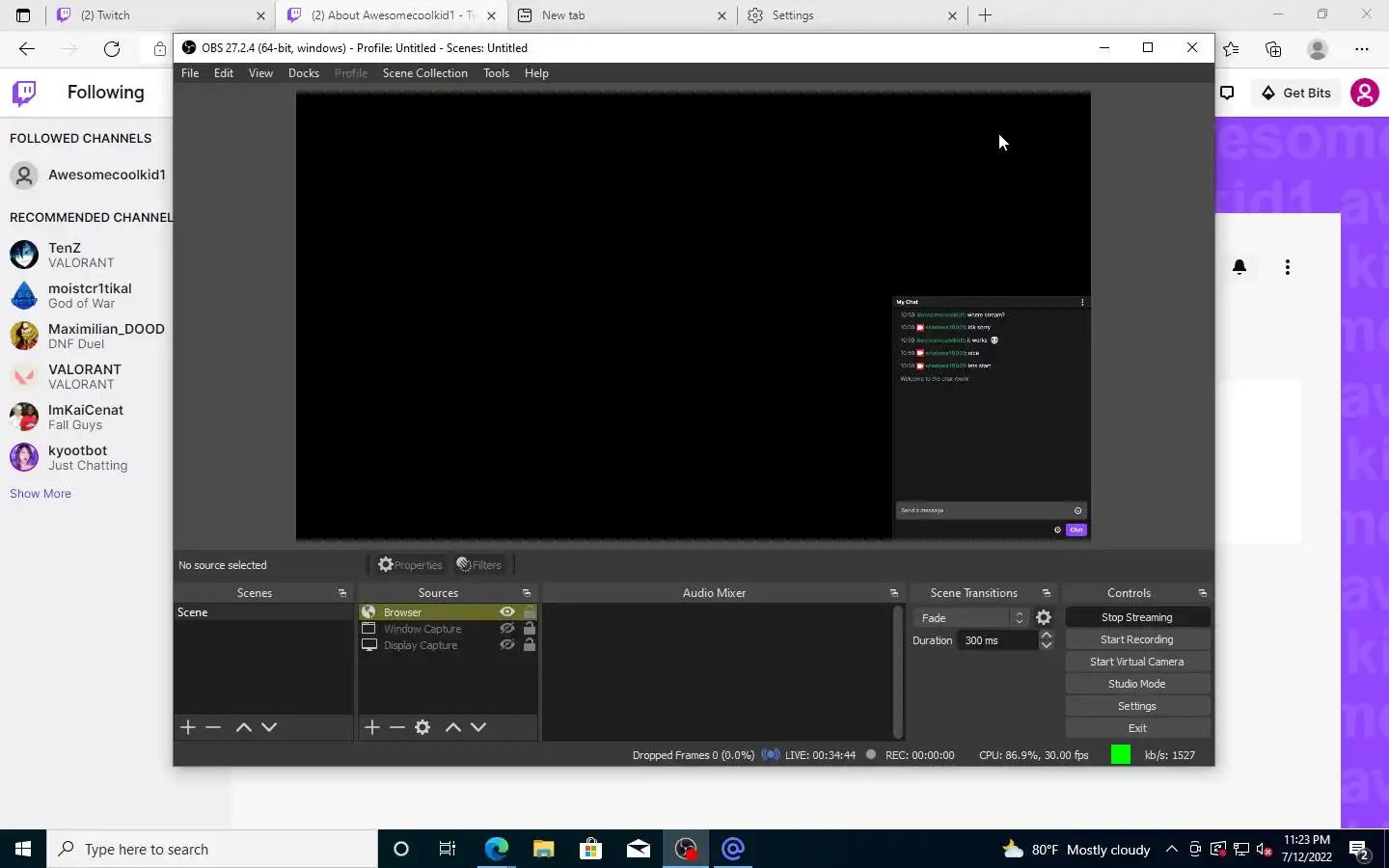Open browser settings and more menu

[1362, 48]
